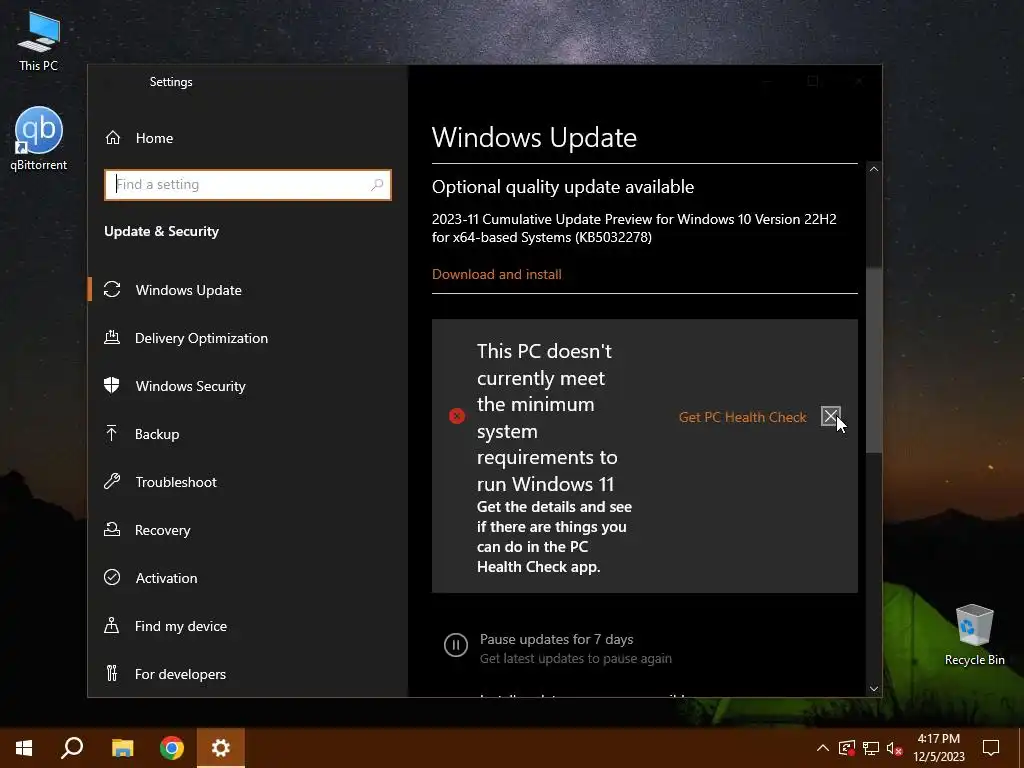Open File Explorer from taskbar
Image resolution: width=1024 pixels, height=768 pixels.
(122, 748)
